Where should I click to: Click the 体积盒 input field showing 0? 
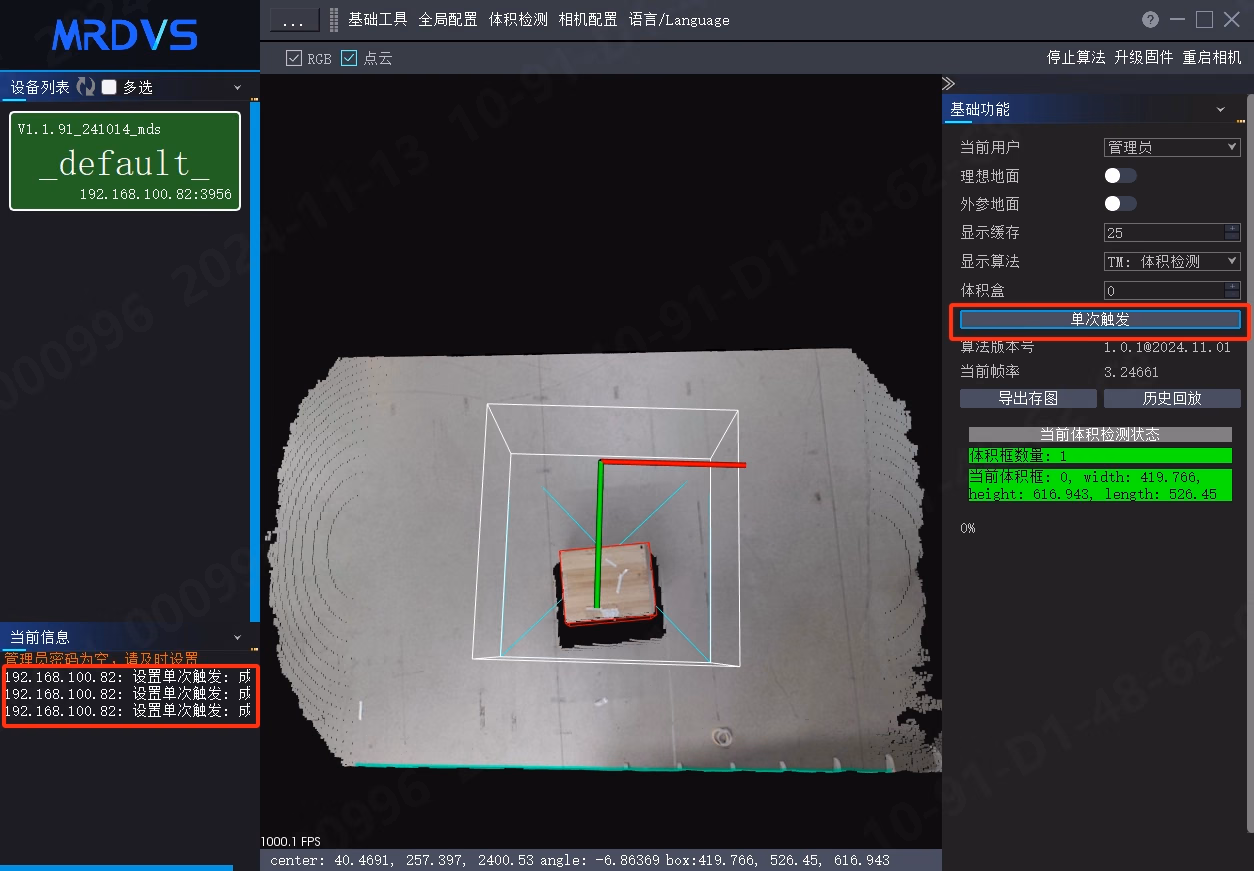coord(1165,291)
